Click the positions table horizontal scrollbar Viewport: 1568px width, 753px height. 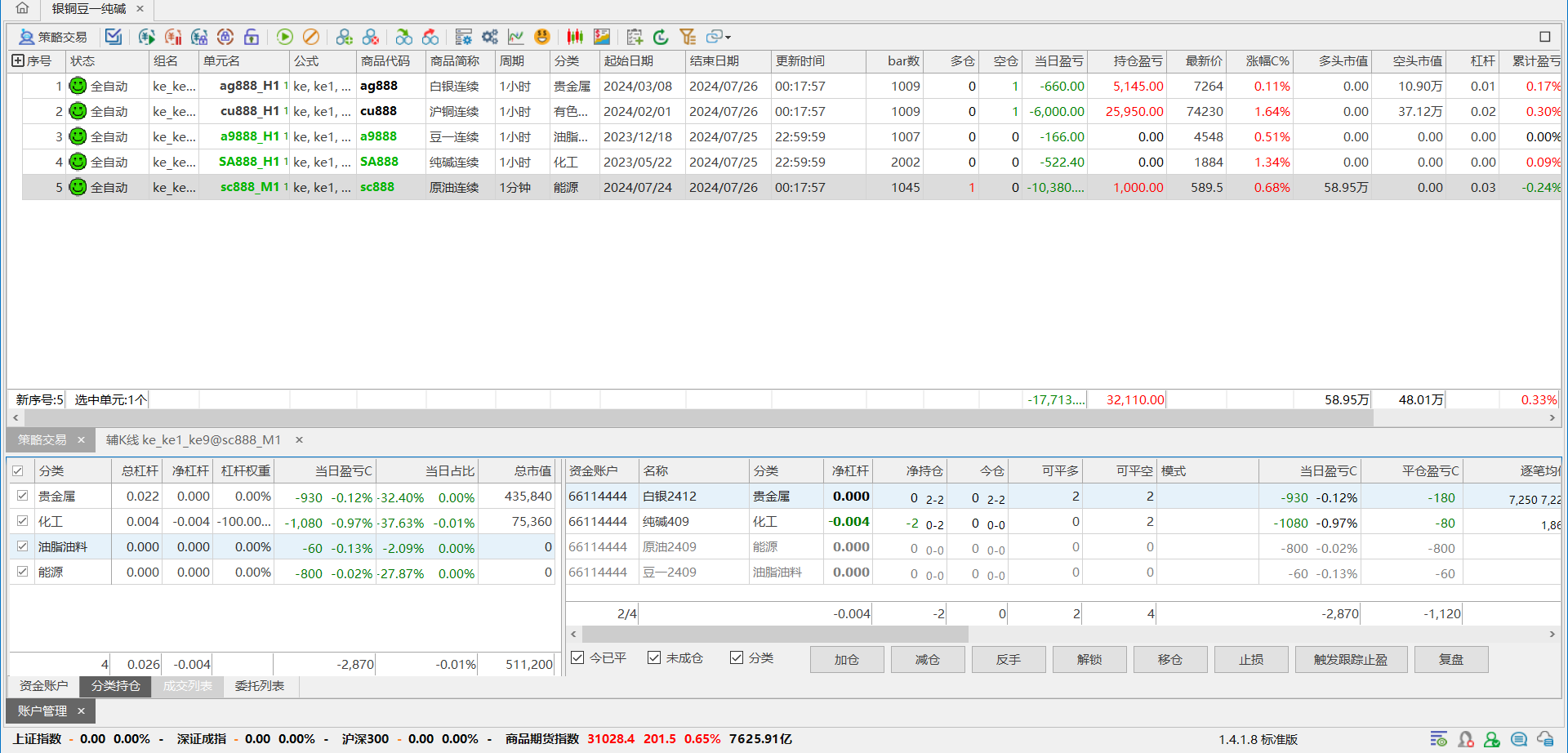pos(774,634)
